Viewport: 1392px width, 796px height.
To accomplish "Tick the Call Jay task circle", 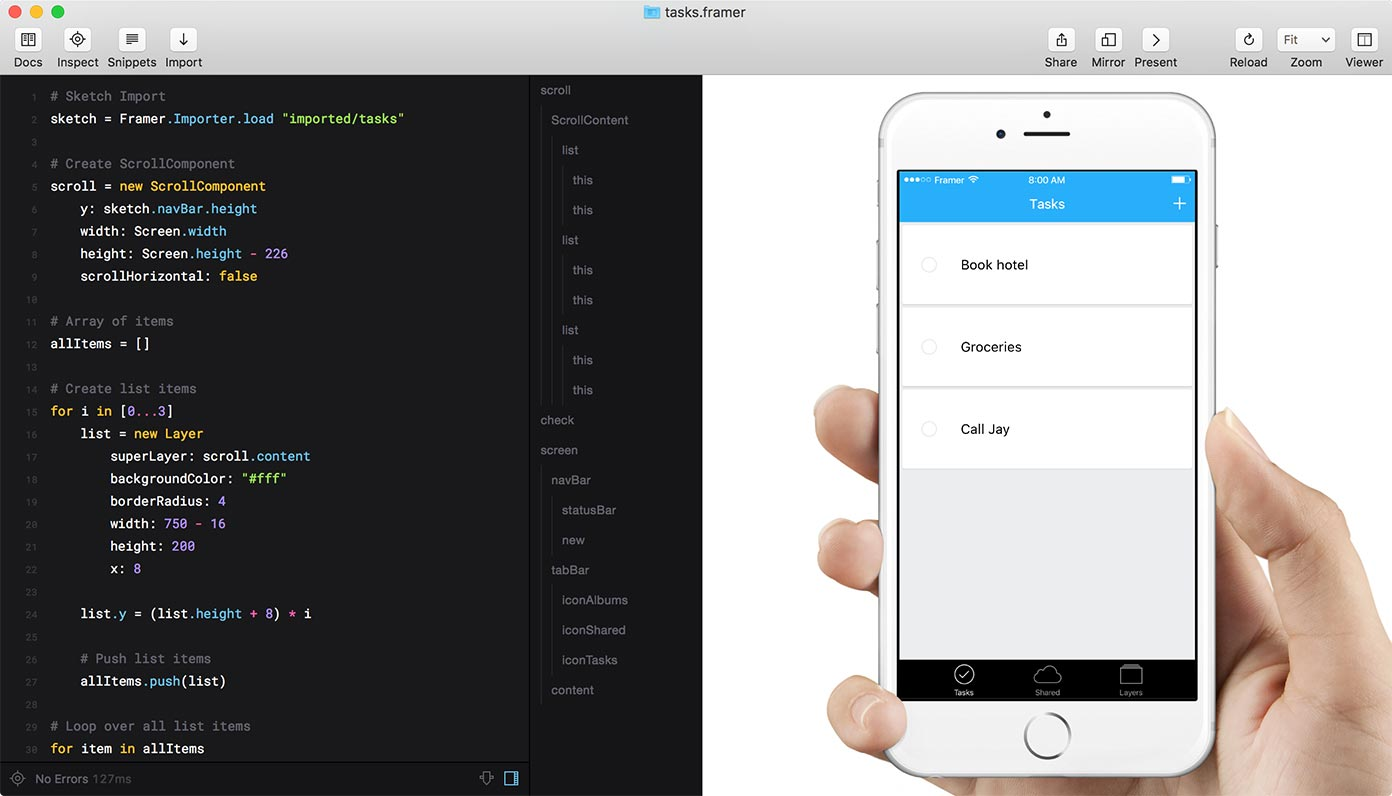I will point(929,429).
